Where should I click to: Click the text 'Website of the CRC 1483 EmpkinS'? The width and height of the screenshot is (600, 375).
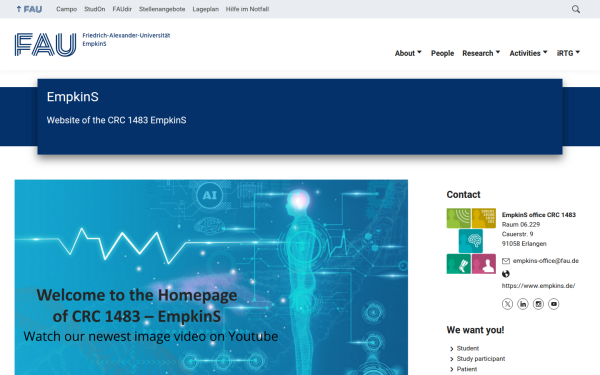[x=116, y=120]
